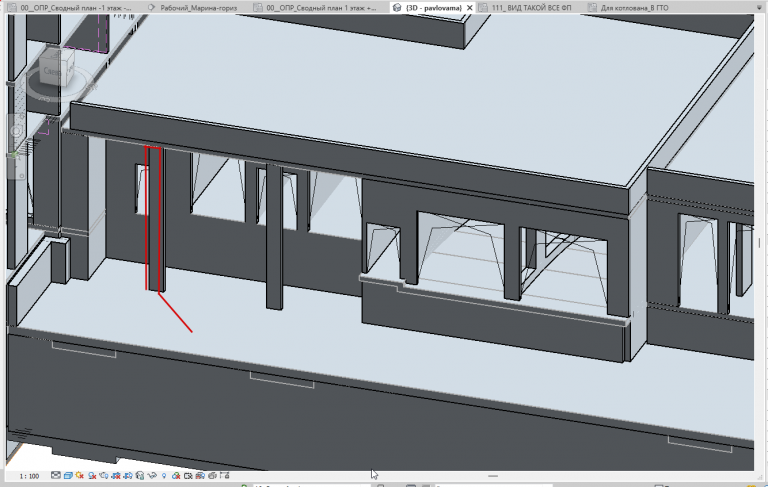Toggle Sun Path icon in view bar
Image resolution: width=768 pixels, height=487 pixels.
click(80, 476)
